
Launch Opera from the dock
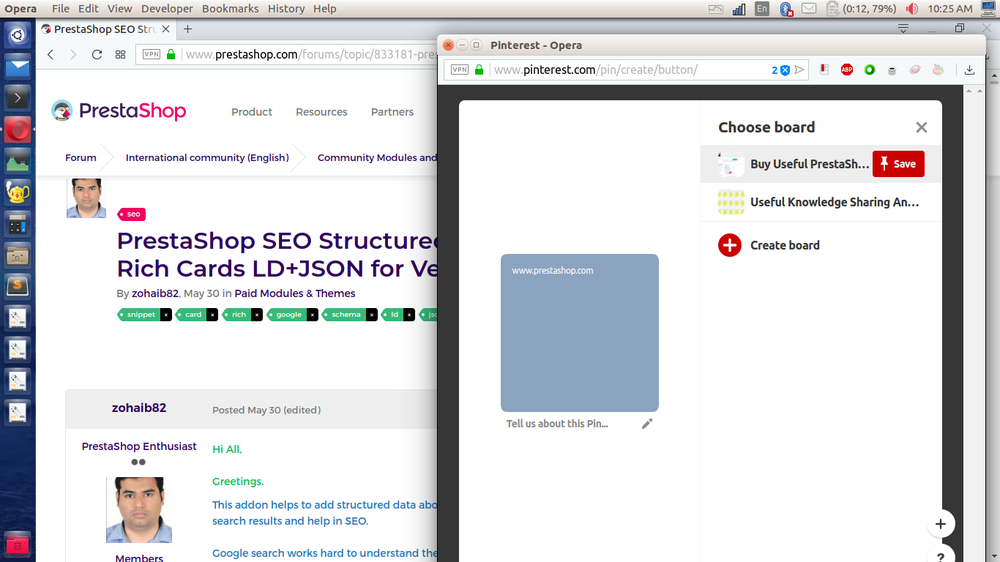[x=17, y=130]
